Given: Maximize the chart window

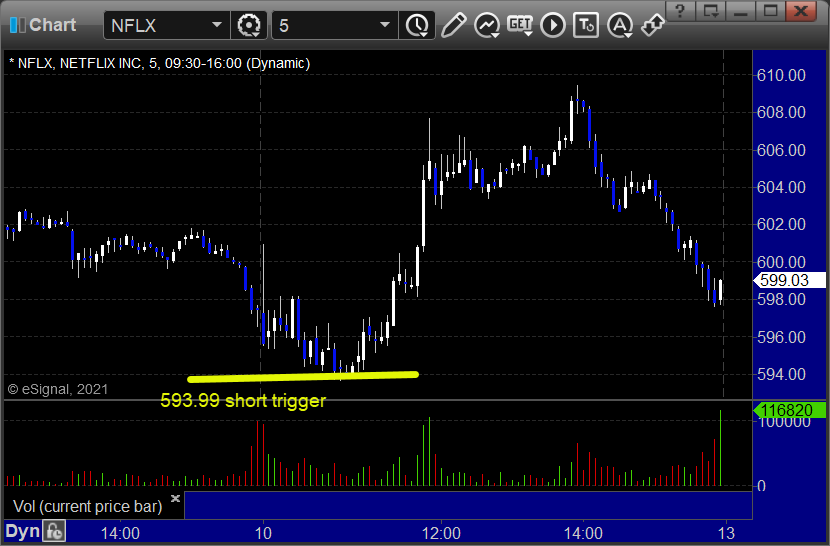Looking at the screenshot, I should click(771, 10).
